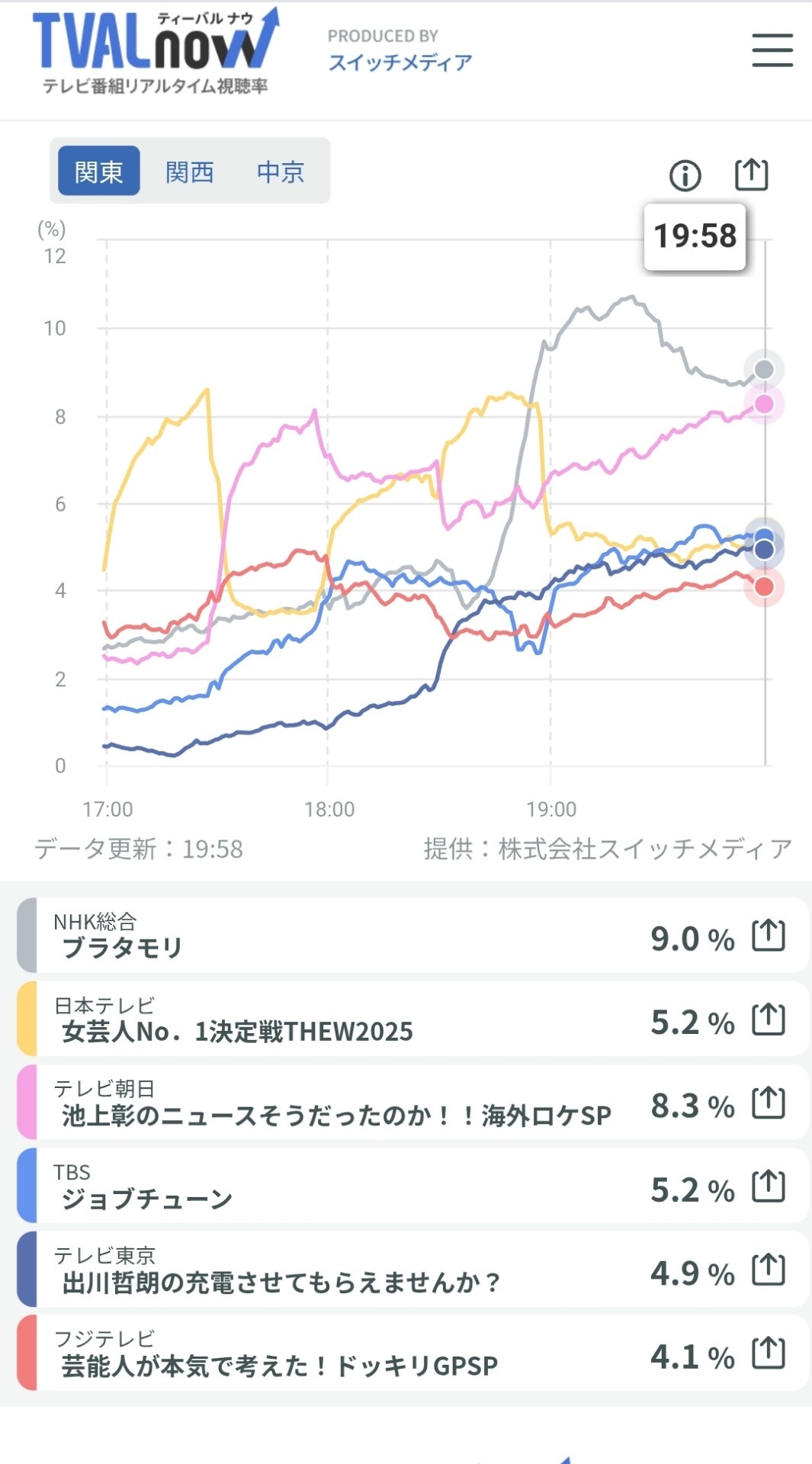Open the スイッチメディア producer link
The image size is (812, 1464).
point(400,62)
